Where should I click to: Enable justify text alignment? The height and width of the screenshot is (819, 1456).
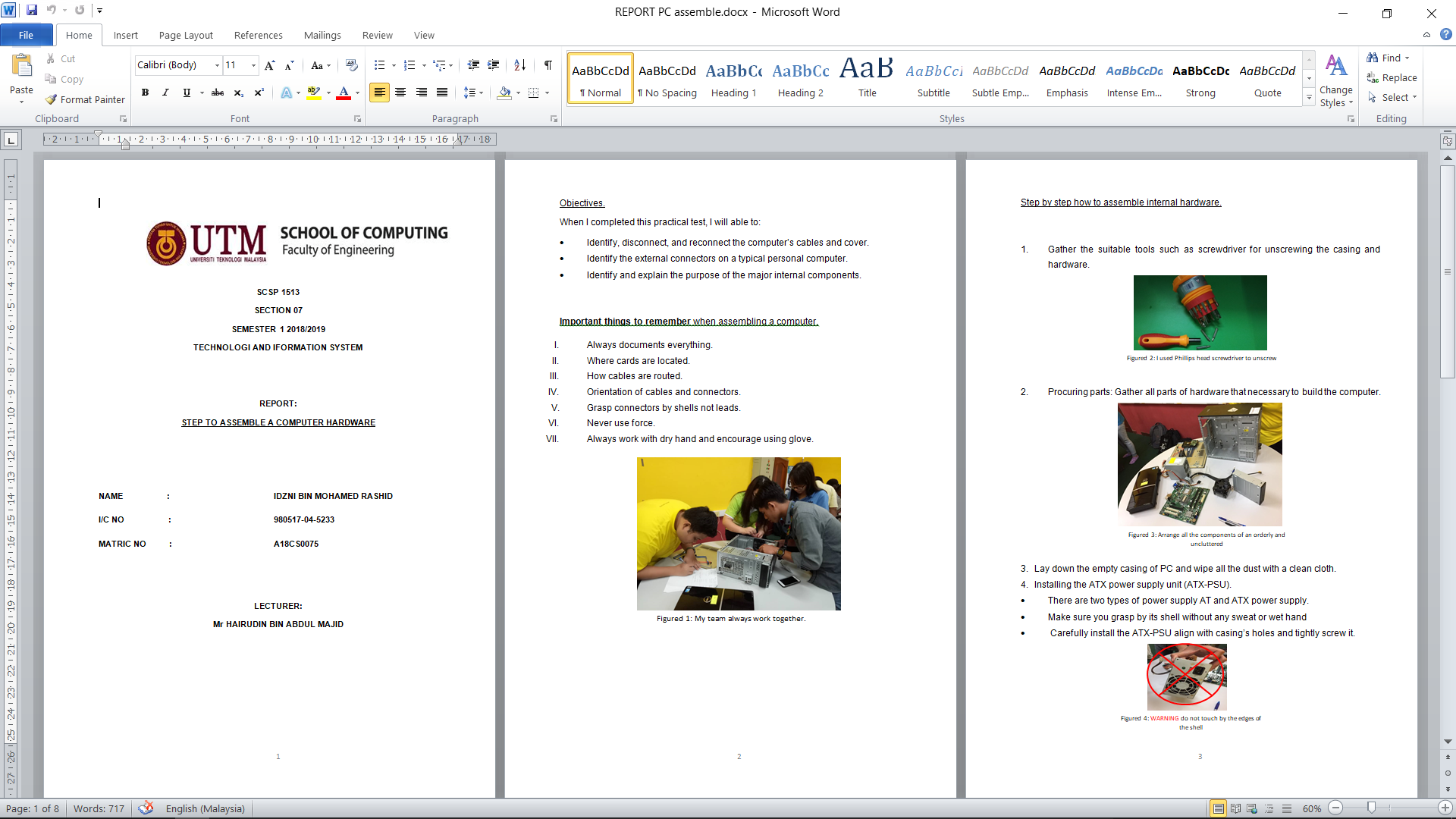coord(442,93)
